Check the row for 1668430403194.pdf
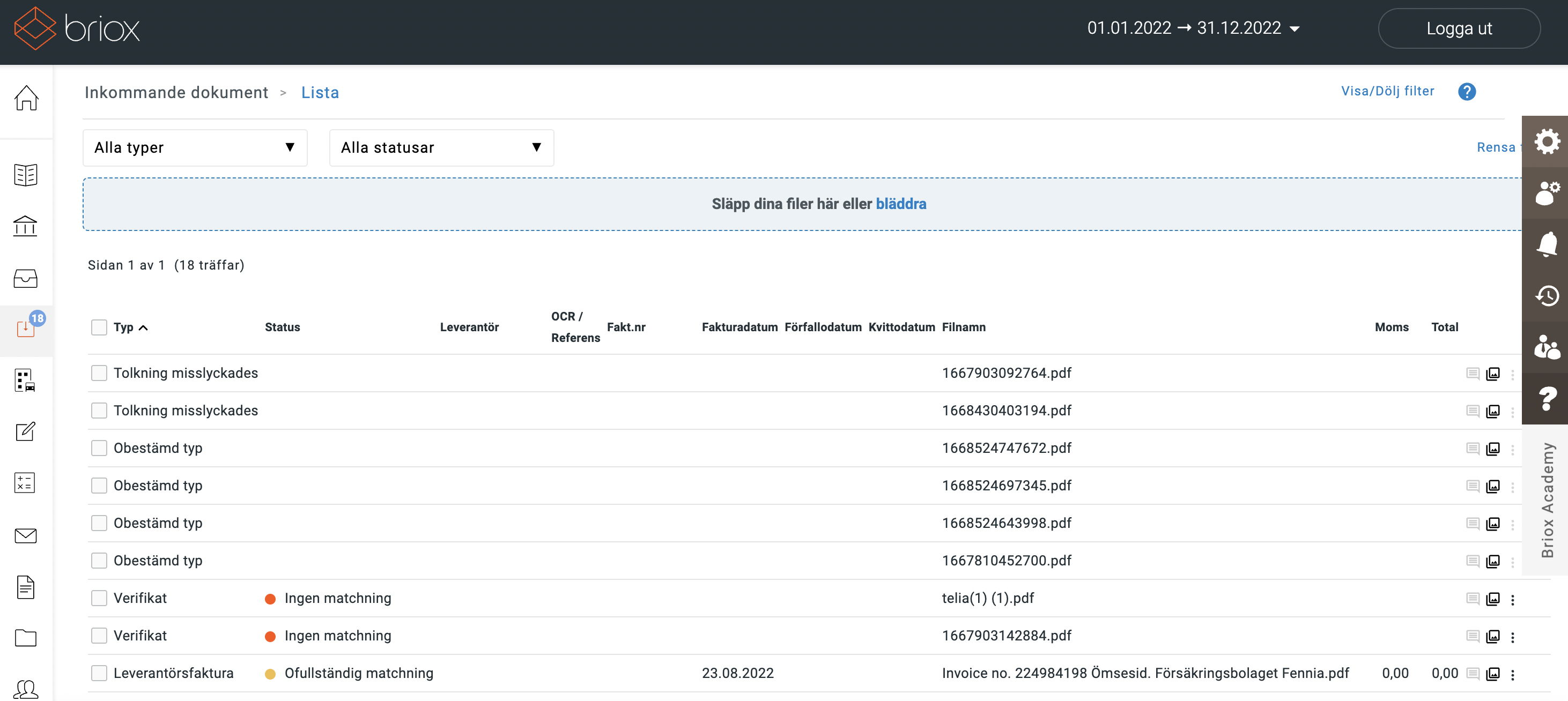Viewport: 1568px width, 701px height. point(99,411)
